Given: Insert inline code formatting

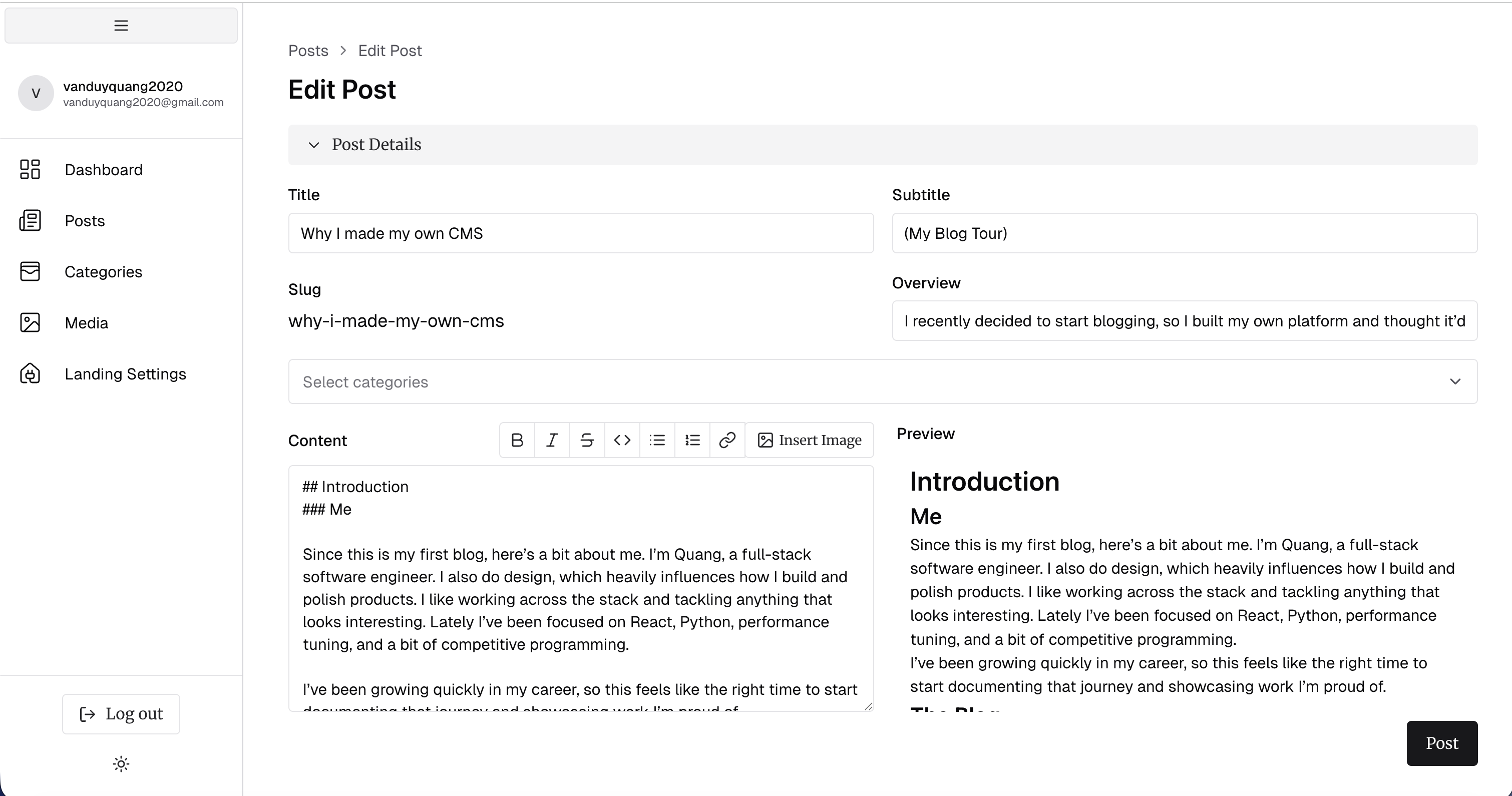Looking at the screenshot, I should coord(622,440).
